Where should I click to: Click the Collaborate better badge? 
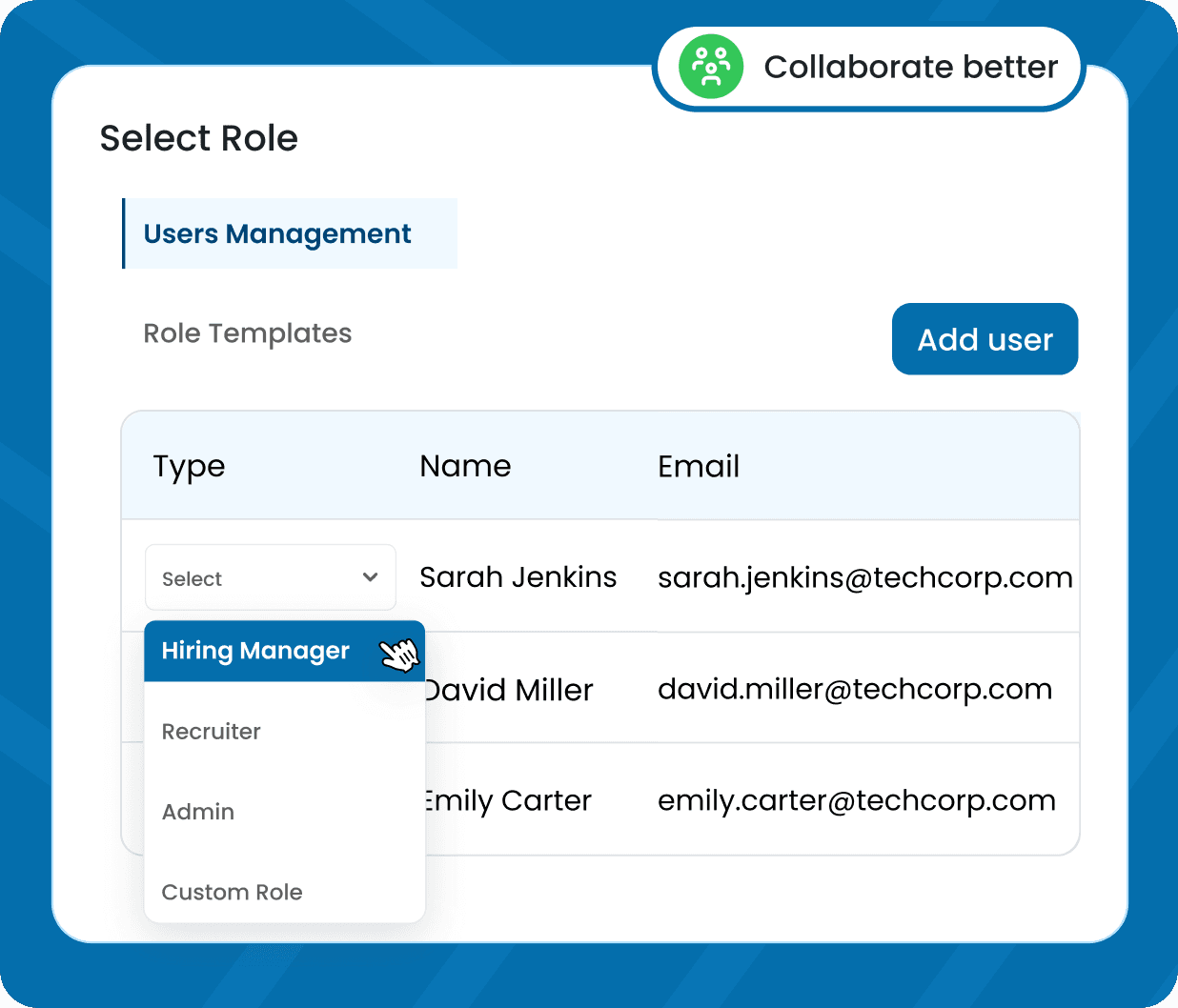click(868, 67)
